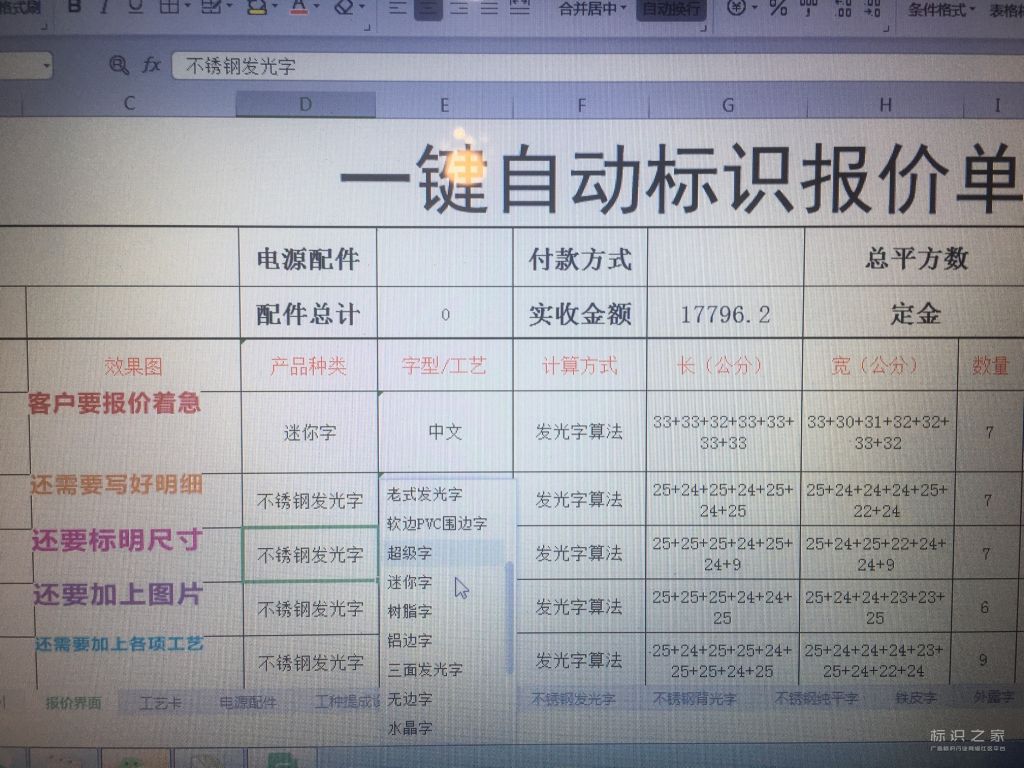Click the table style icon next to borders
The width and height of the screenshot is (1024, 768).
point(211,7)
